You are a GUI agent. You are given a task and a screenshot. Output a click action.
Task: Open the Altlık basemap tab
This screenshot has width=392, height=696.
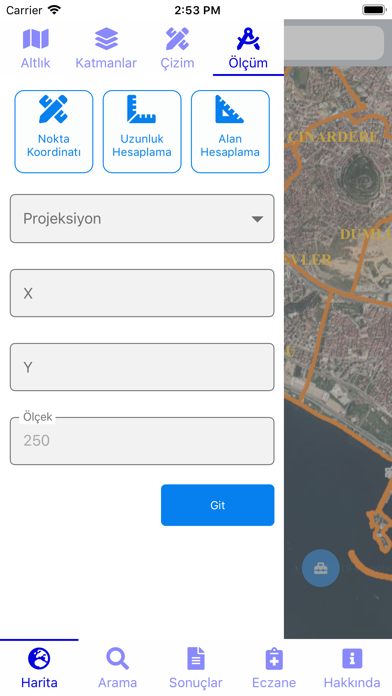[x=36, y=48]
